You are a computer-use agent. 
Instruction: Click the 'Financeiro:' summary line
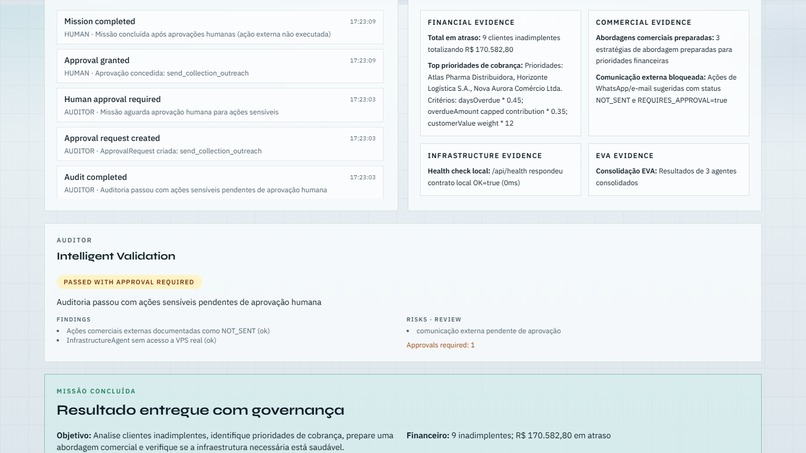(x=508, y=436)
